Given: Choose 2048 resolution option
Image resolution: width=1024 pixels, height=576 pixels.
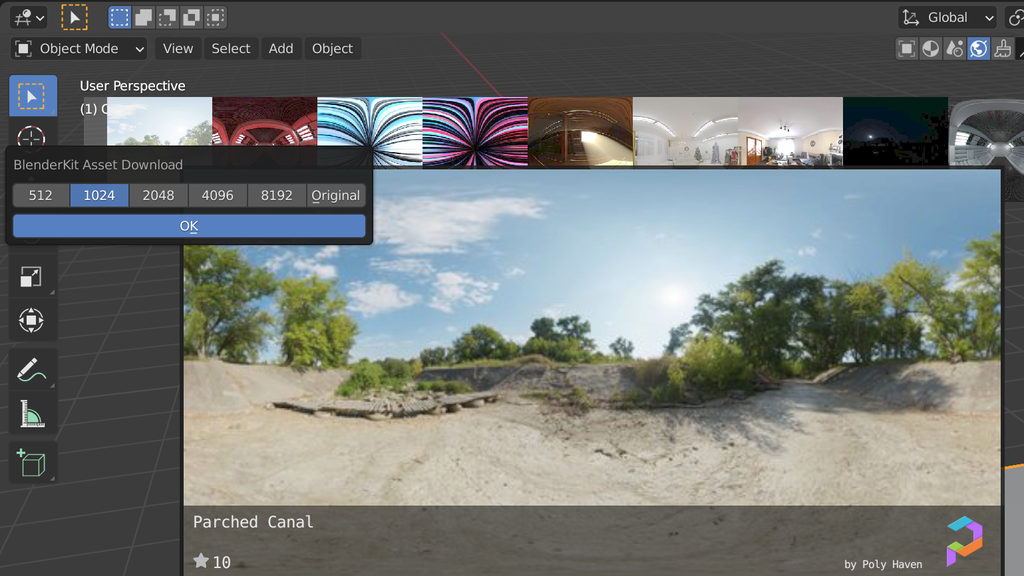Looking at the screenshot, I should [x=158, y=195].
